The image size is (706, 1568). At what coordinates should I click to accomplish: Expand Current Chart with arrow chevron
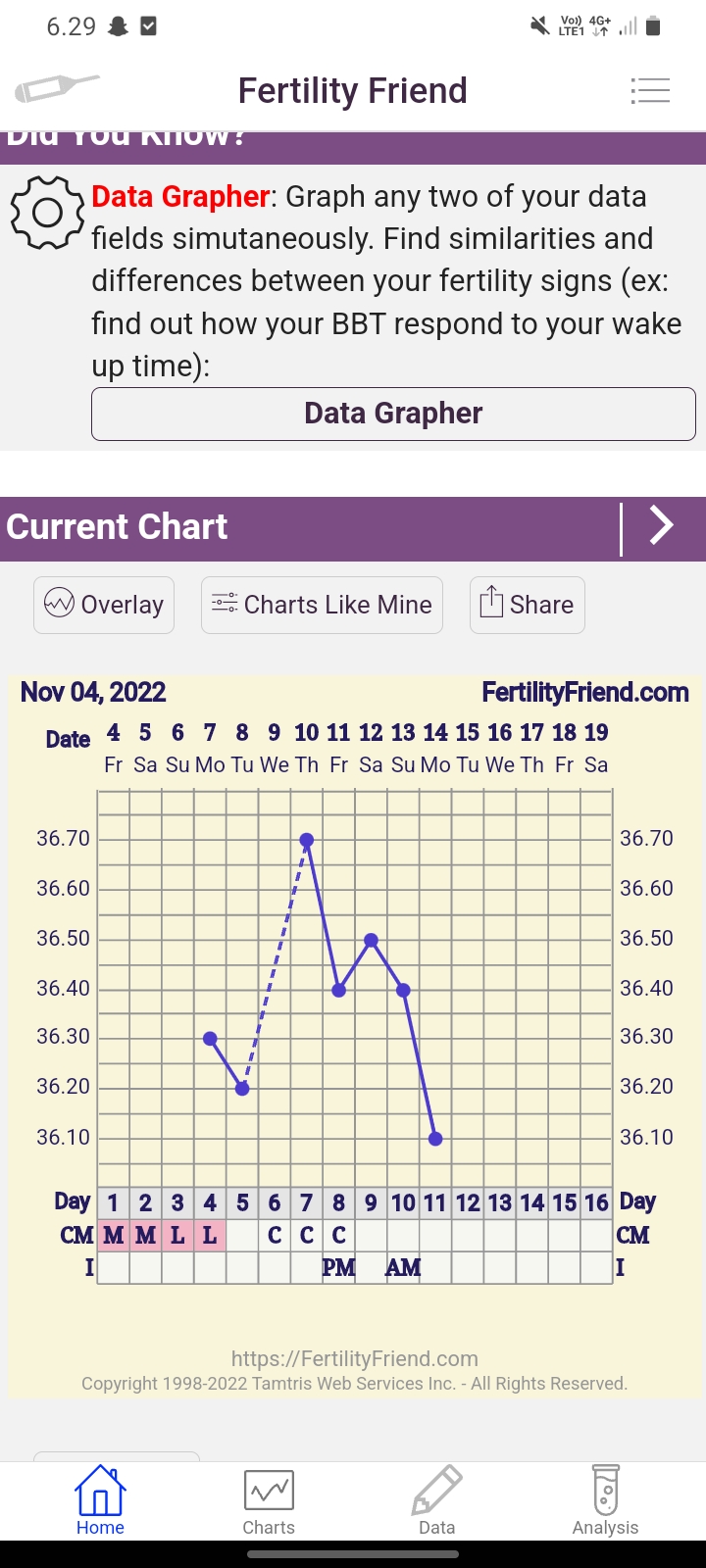coord(662,526)
